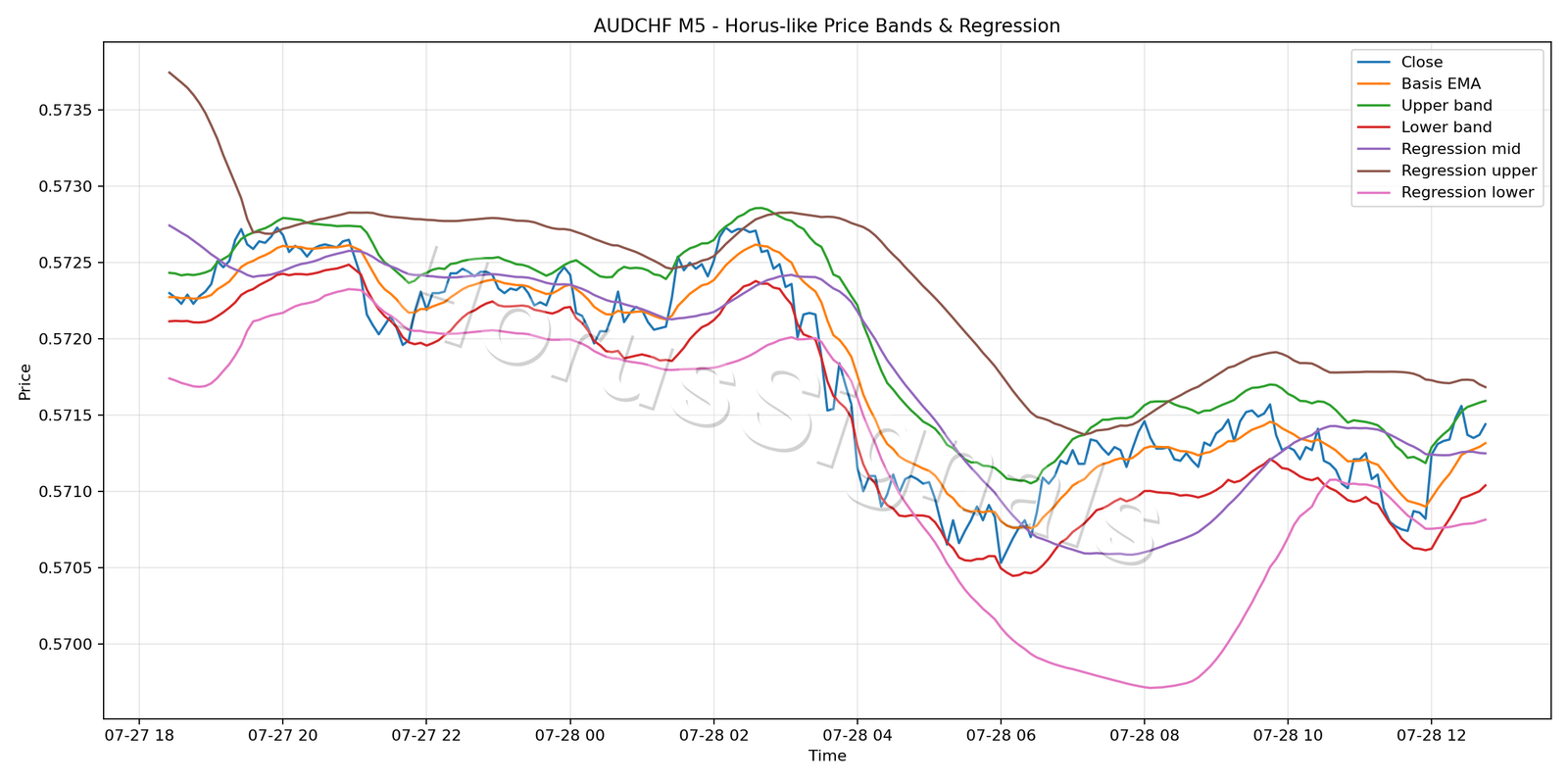The image size is (1568, 784).
Task: Click the green line swatch beside Upper band
Action: pos(1374,106)
